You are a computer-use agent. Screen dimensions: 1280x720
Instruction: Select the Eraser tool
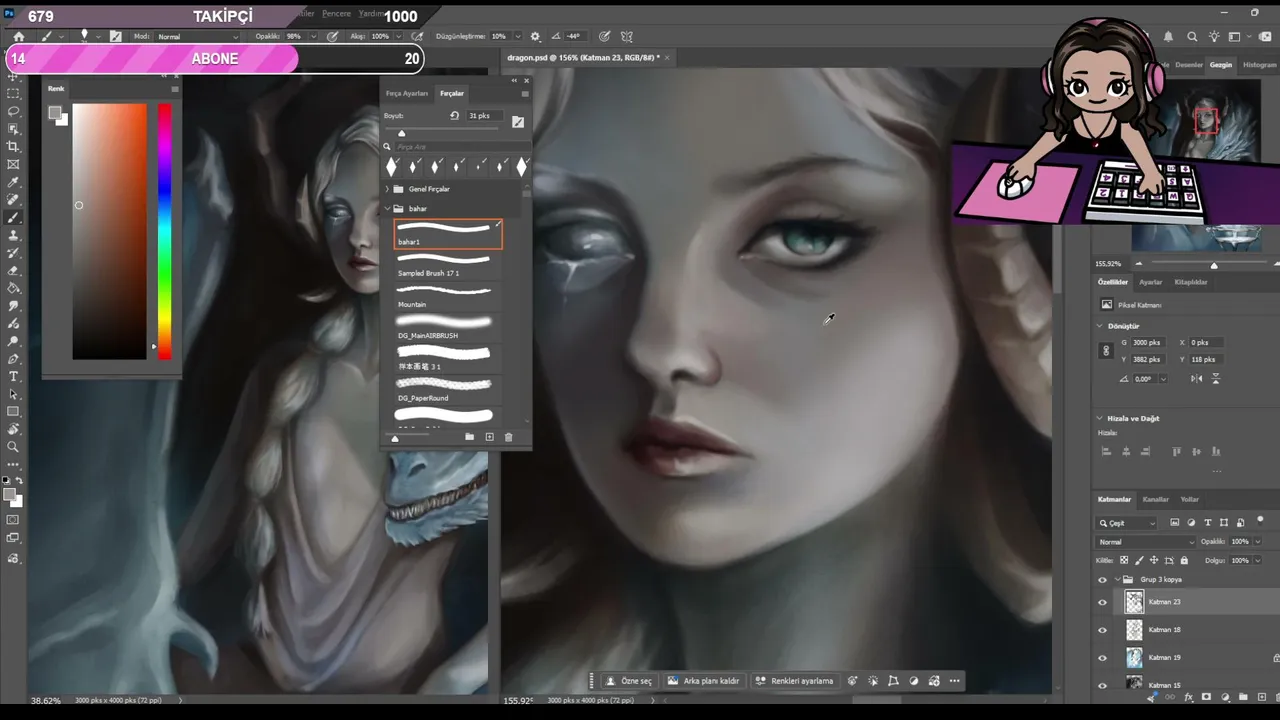tap(13, 271)
